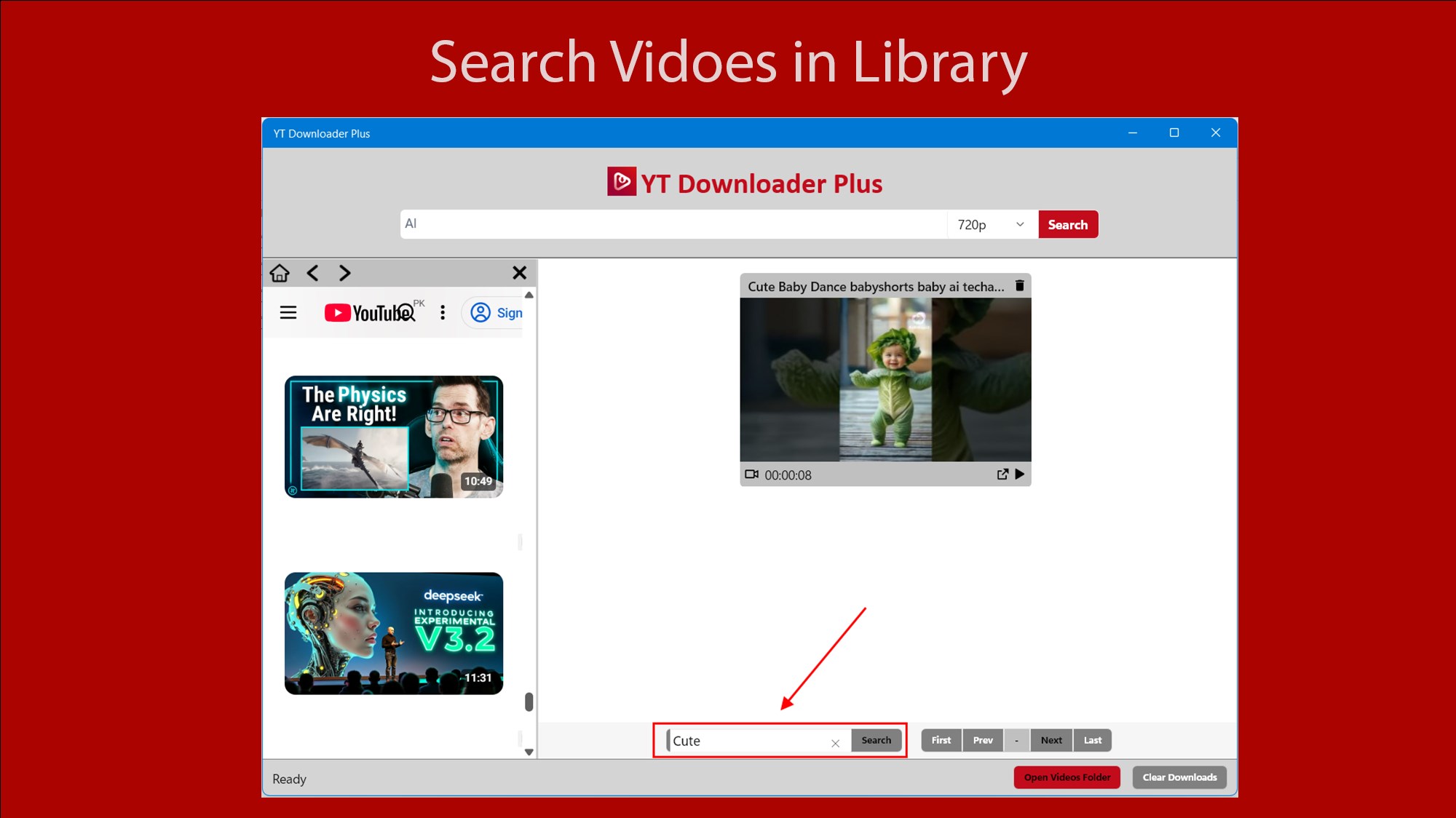Click the 00:00:08 duration text

[x=788, y=475]
